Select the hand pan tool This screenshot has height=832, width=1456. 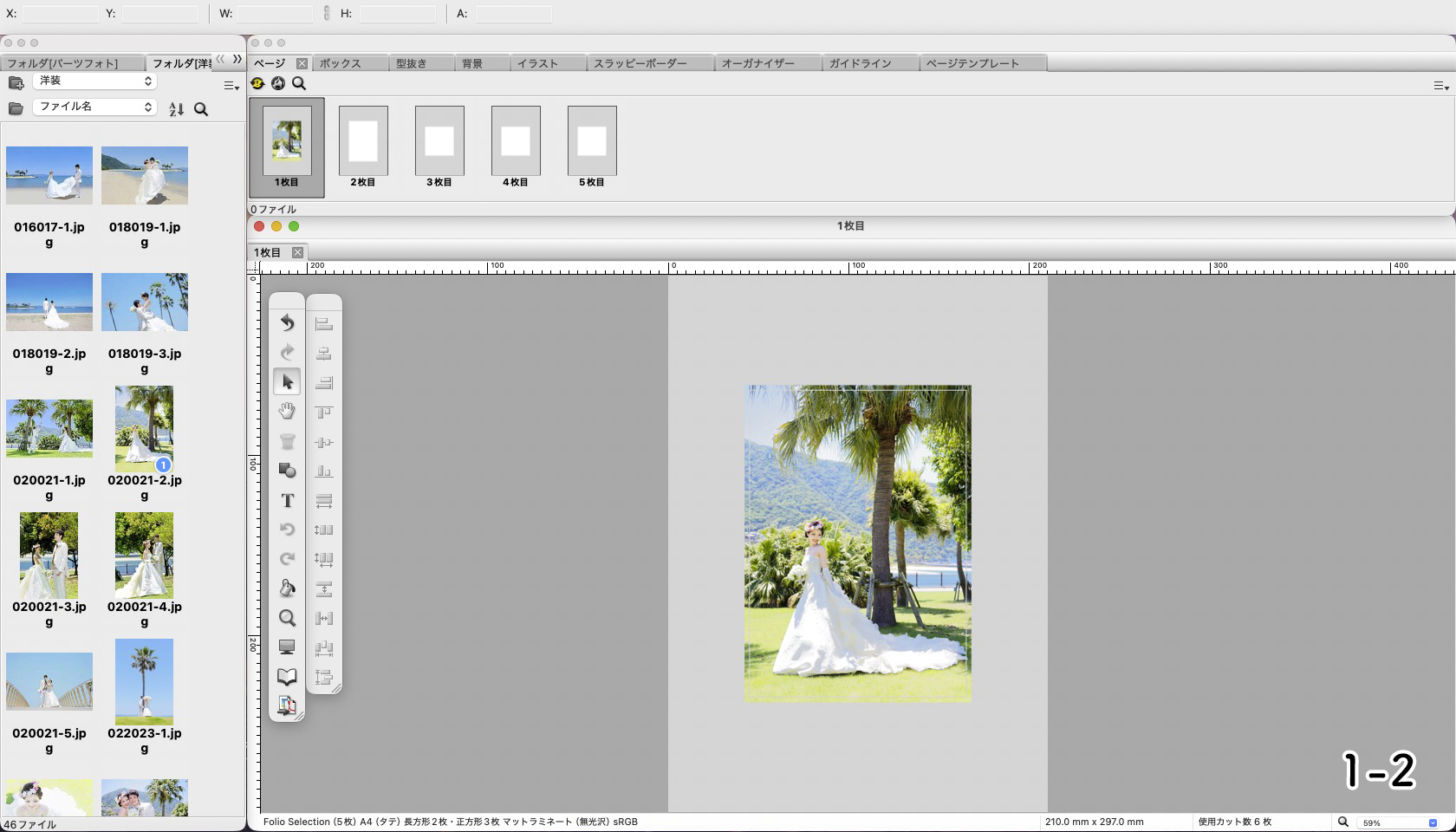tap(287, 412)
